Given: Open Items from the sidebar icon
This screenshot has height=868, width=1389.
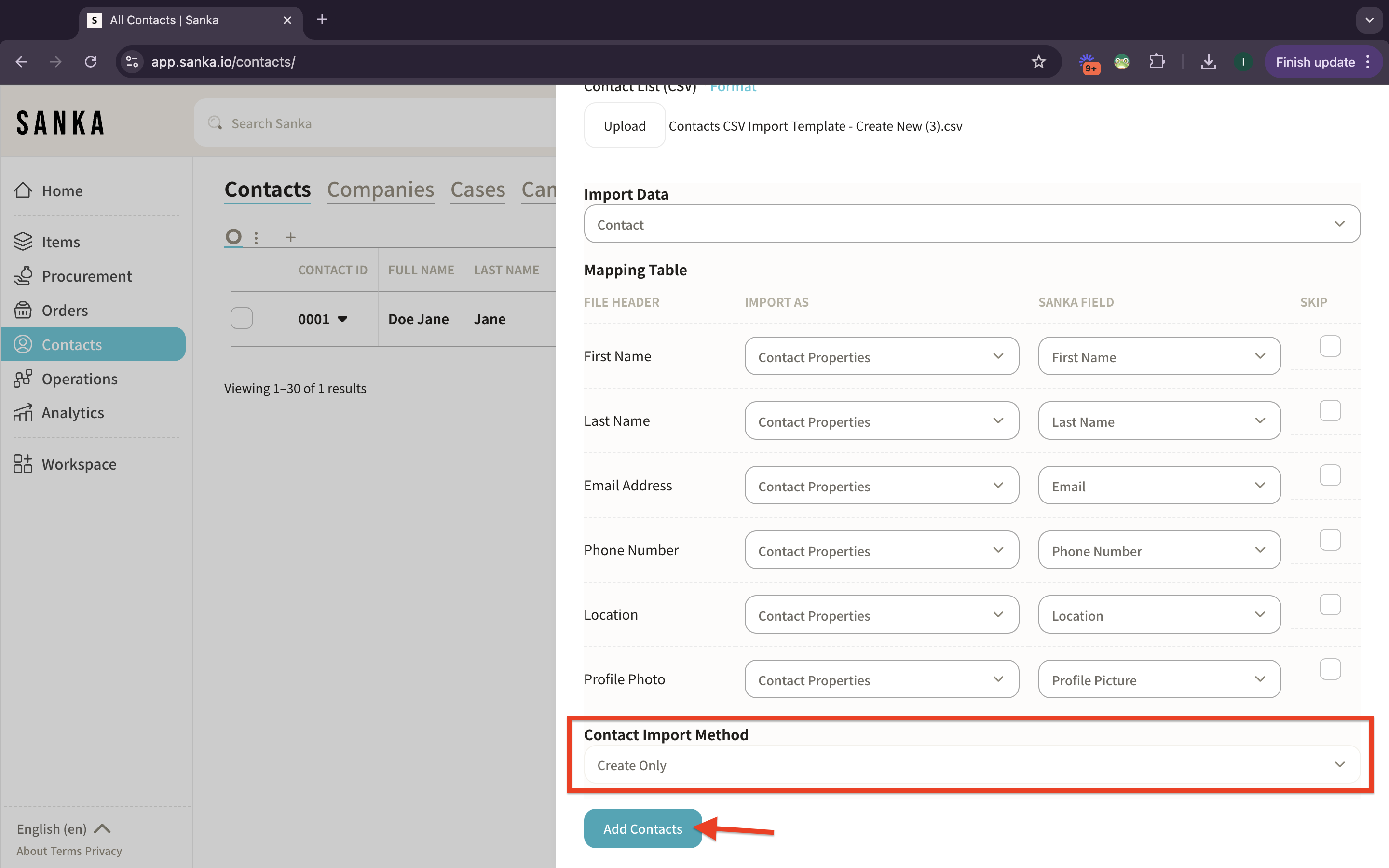Looking at the screenshot, I should click(x=23, y=242).
